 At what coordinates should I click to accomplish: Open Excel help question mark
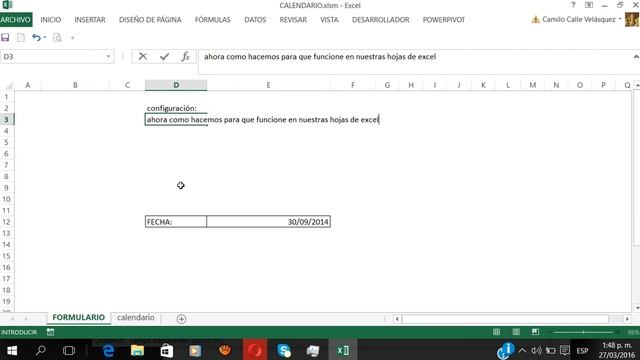pos(573,5)
